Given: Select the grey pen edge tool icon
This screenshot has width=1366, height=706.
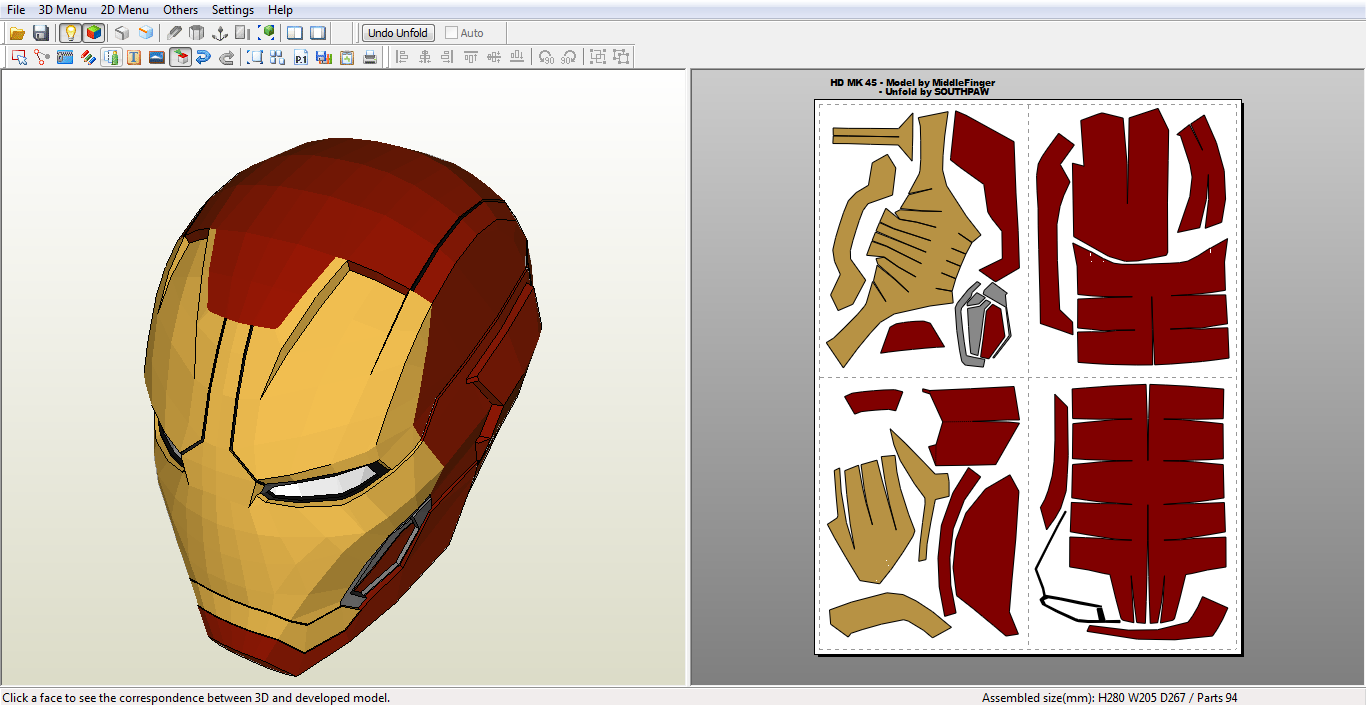Looking at the screenshot, I should click(174, 33).
